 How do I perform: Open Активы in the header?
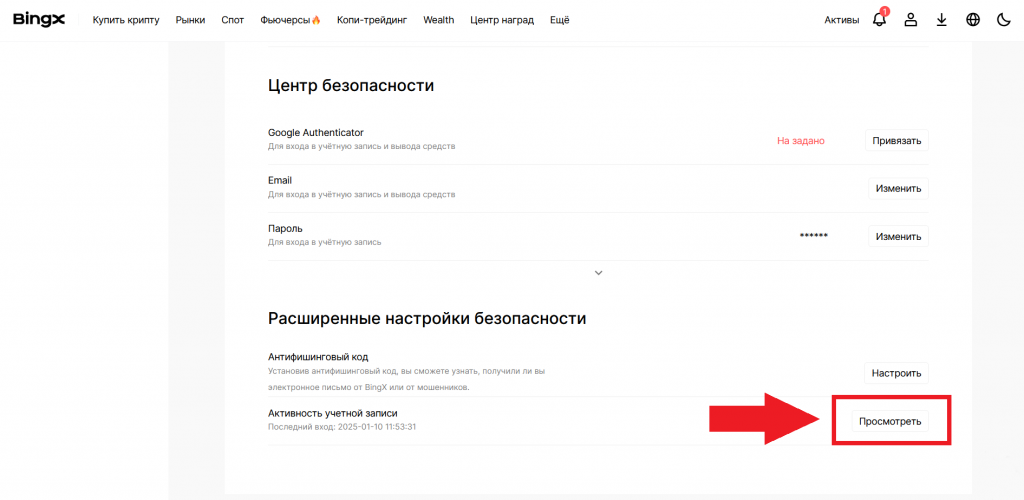842,20
